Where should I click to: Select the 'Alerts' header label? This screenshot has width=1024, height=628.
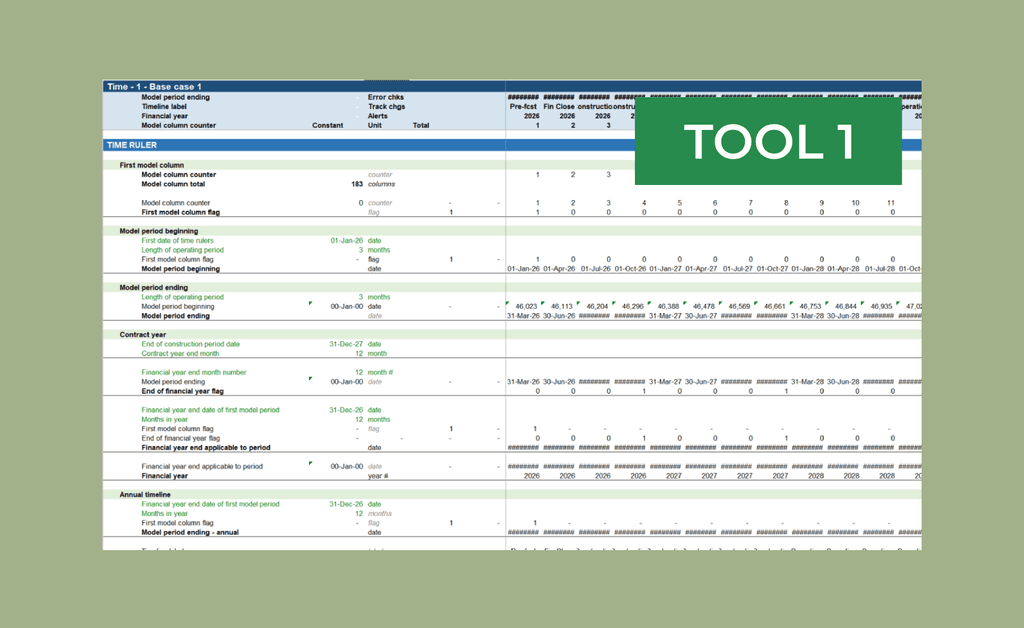point(377,116)
